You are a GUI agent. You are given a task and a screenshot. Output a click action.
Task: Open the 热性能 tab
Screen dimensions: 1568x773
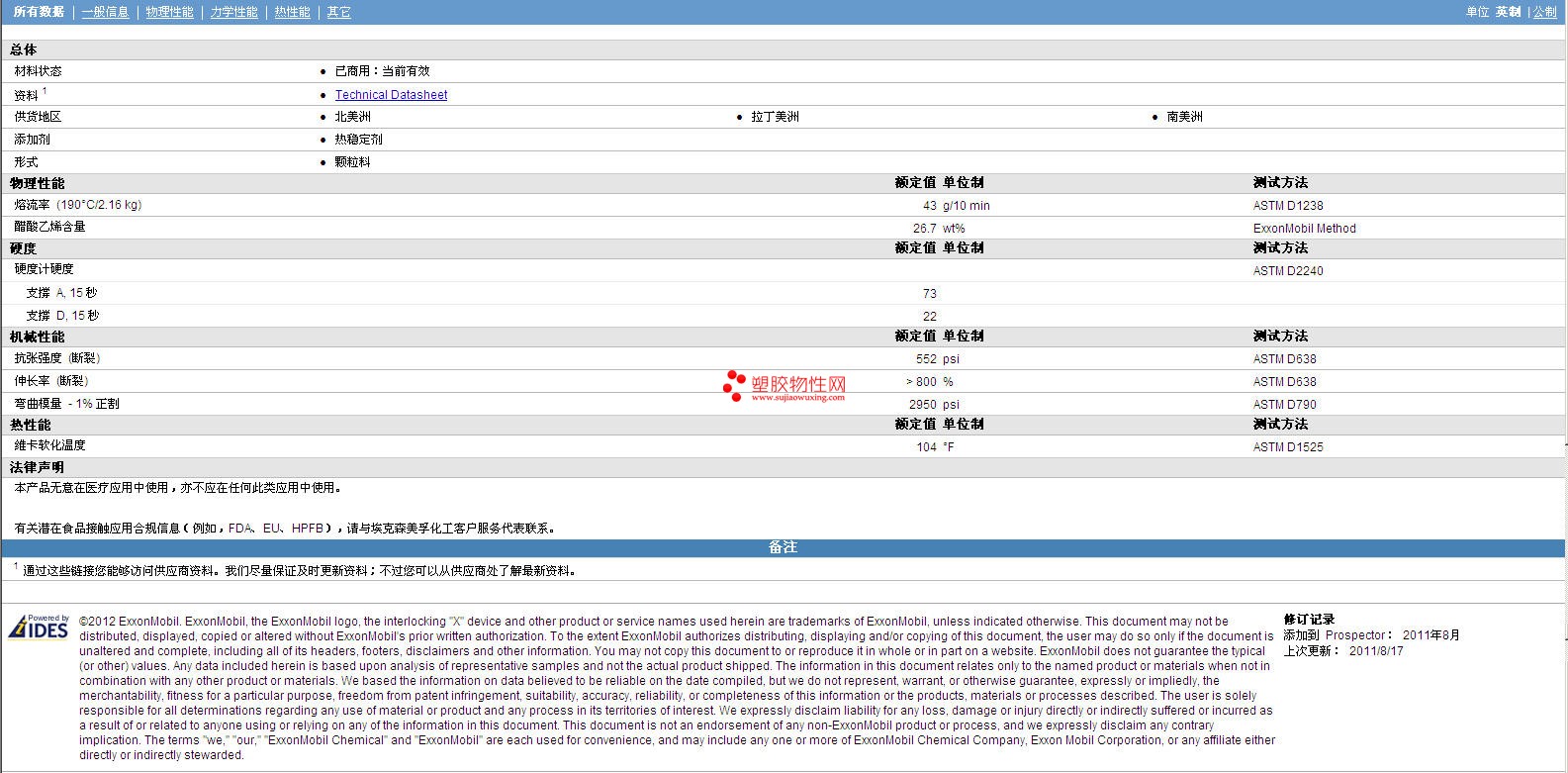tap(293, 12)
